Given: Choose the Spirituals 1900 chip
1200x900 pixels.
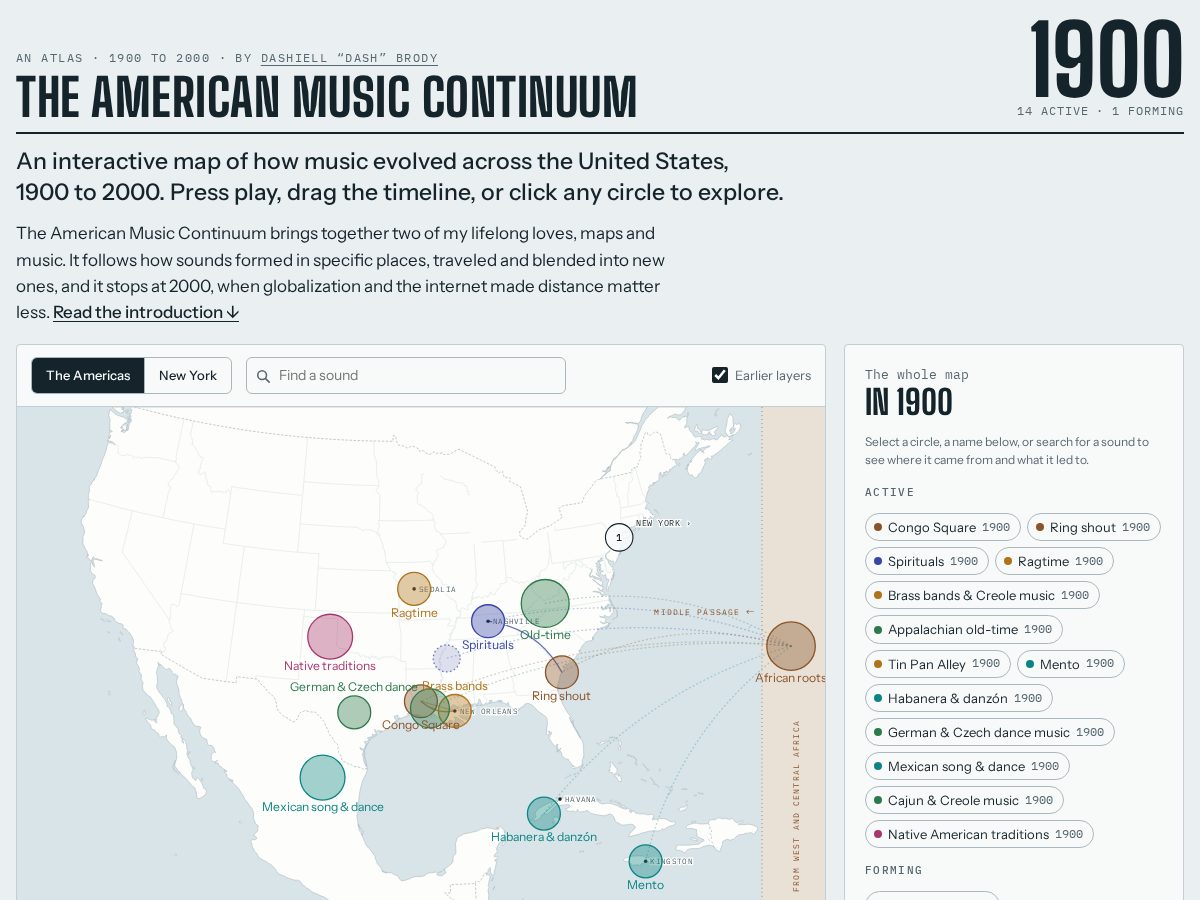Looking at the screenshot, I should click(926, 561).
